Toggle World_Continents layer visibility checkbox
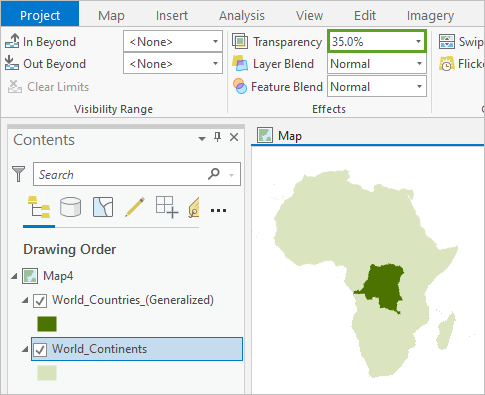This screenshot has height=395, width=485. pos(40,349)
